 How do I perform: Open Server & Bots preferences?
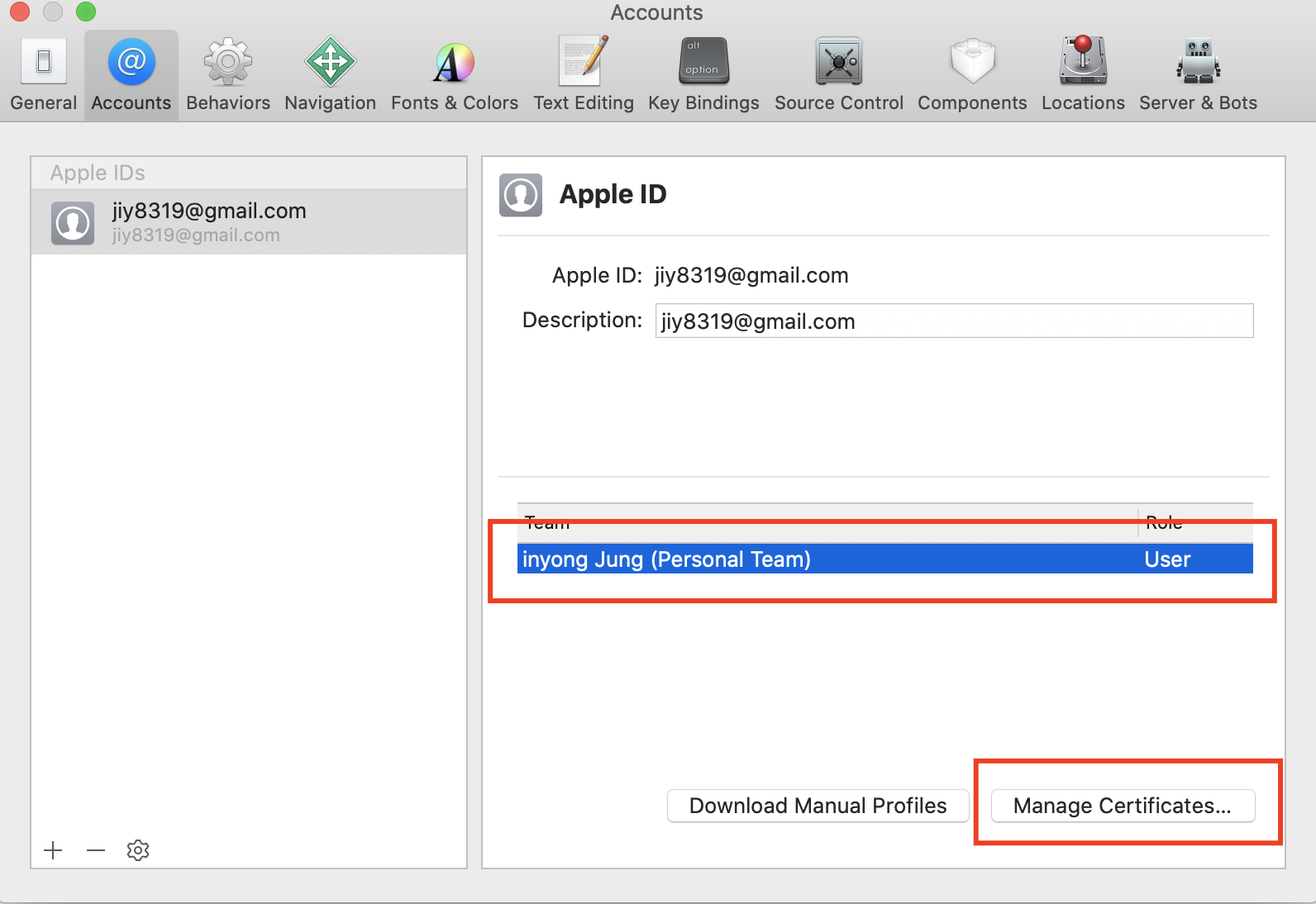coord(1198,74)
